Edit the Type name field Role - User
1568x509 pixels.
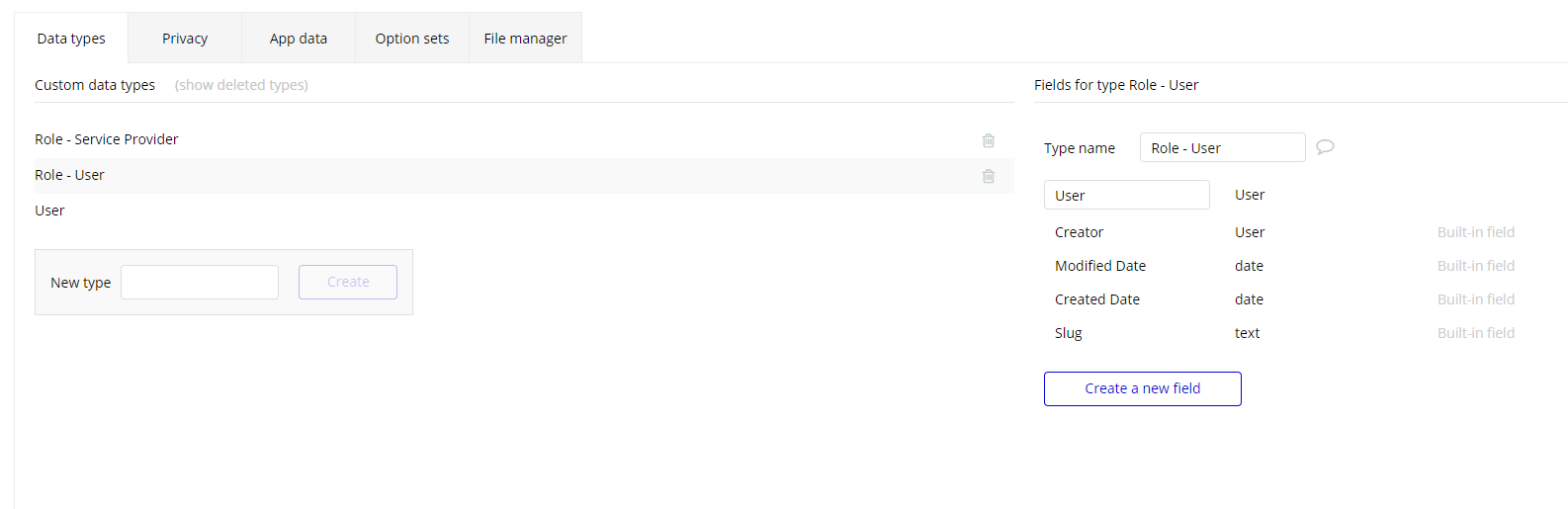click(x=1222, y=147)
